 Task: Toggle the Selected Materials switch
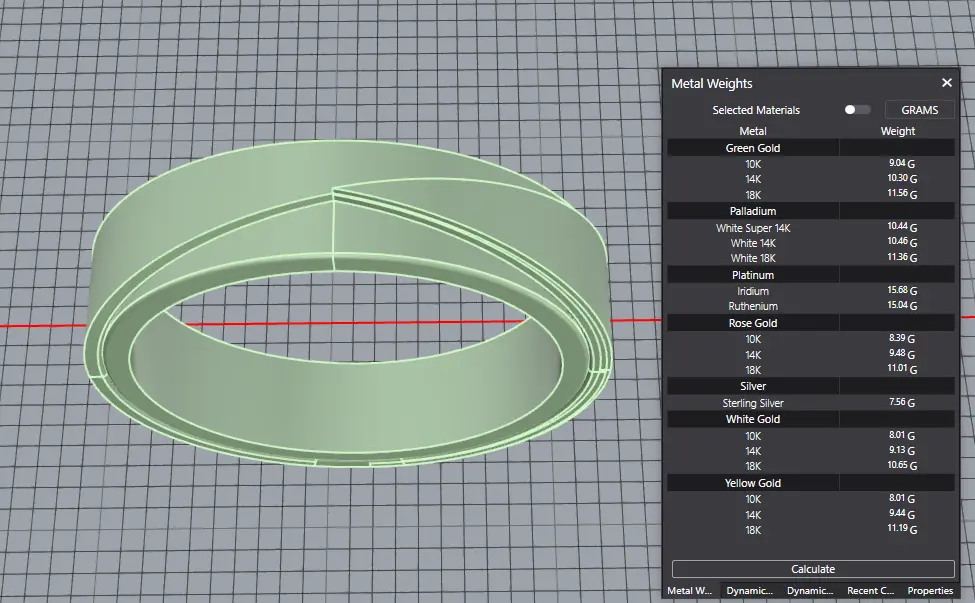[x=857, y=110]
